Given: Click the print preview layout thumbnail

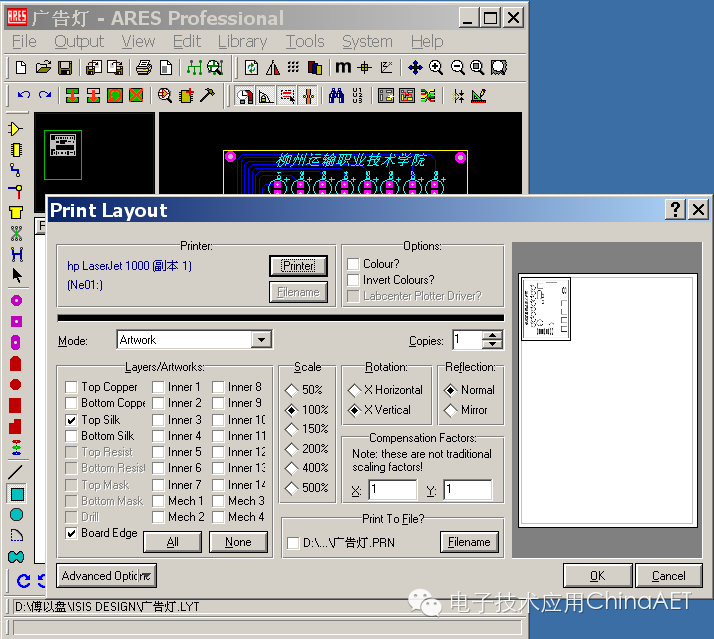Looking at the screenshot, I should 546,309.
